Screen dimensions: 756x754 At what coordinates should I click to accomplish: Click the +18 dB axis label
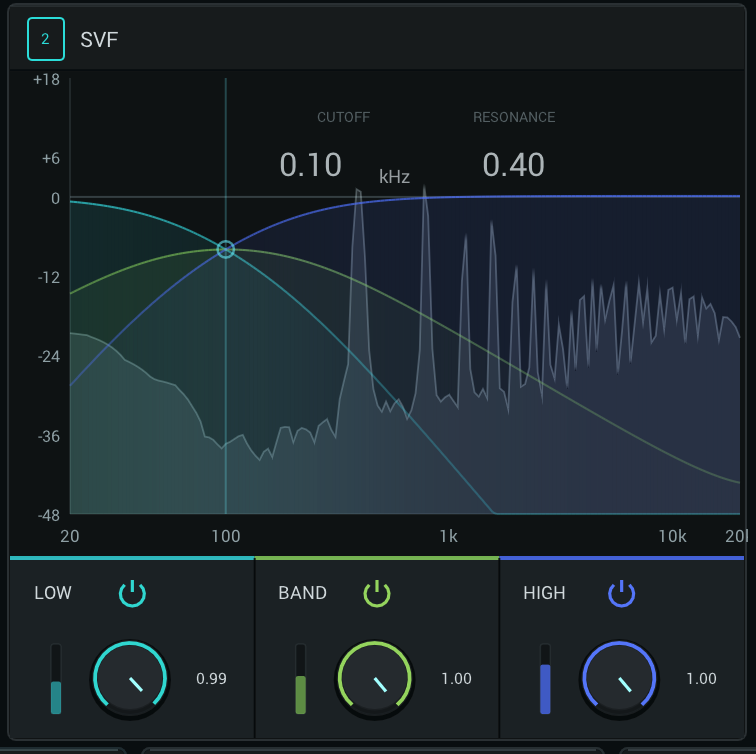tap(46, 80)
